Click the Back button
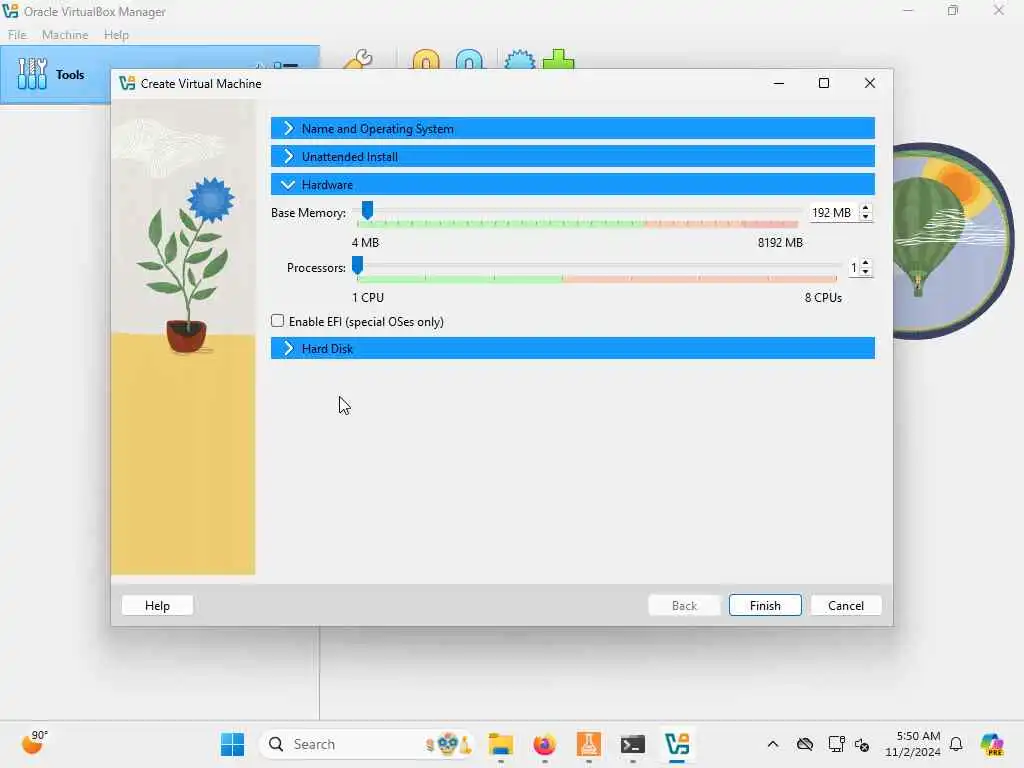The height and width of the screenshot is (768, 1024). click(x=684, y=605)
